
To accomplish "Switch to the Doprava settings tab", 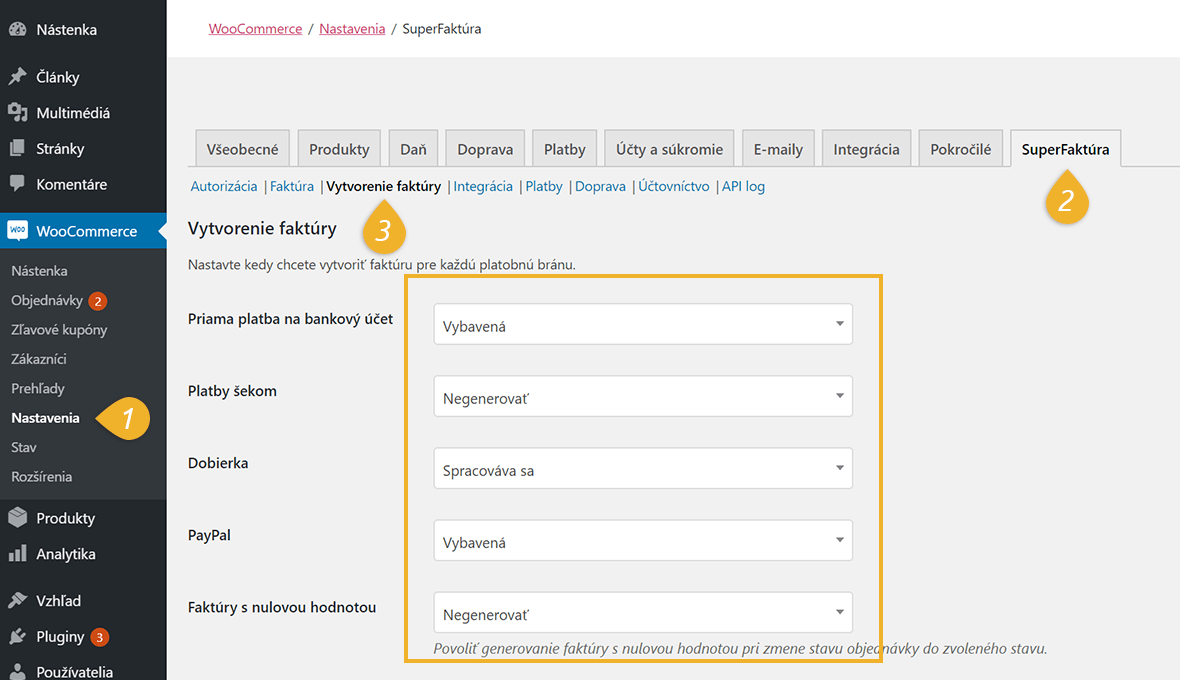I will pos(485,148).
